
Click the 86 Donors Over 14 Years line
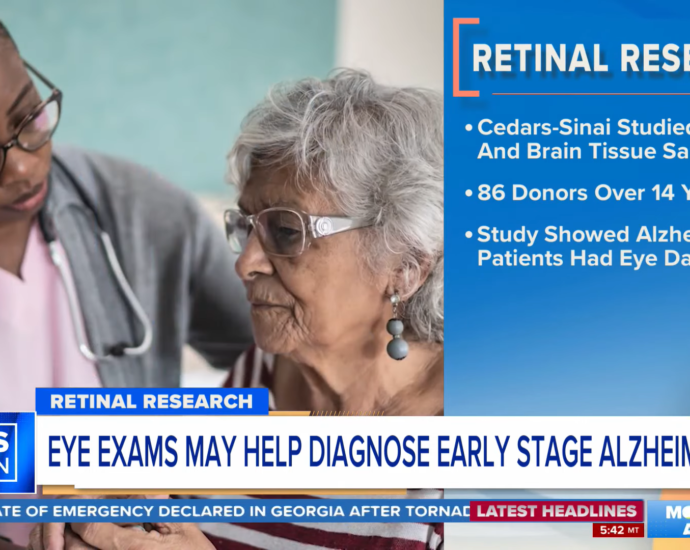[x=584, y=193]
